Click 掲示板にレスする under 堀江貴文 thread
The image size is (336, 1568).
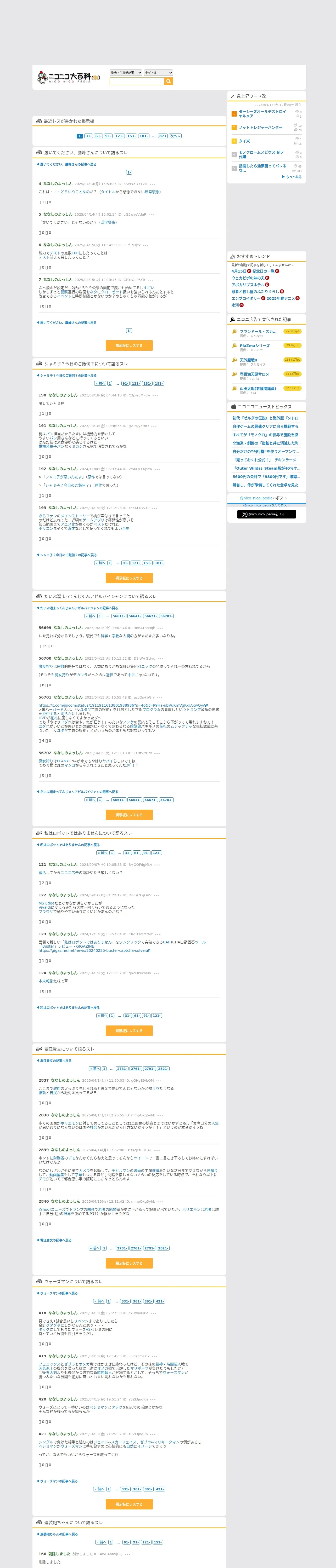click(129, 1264)
